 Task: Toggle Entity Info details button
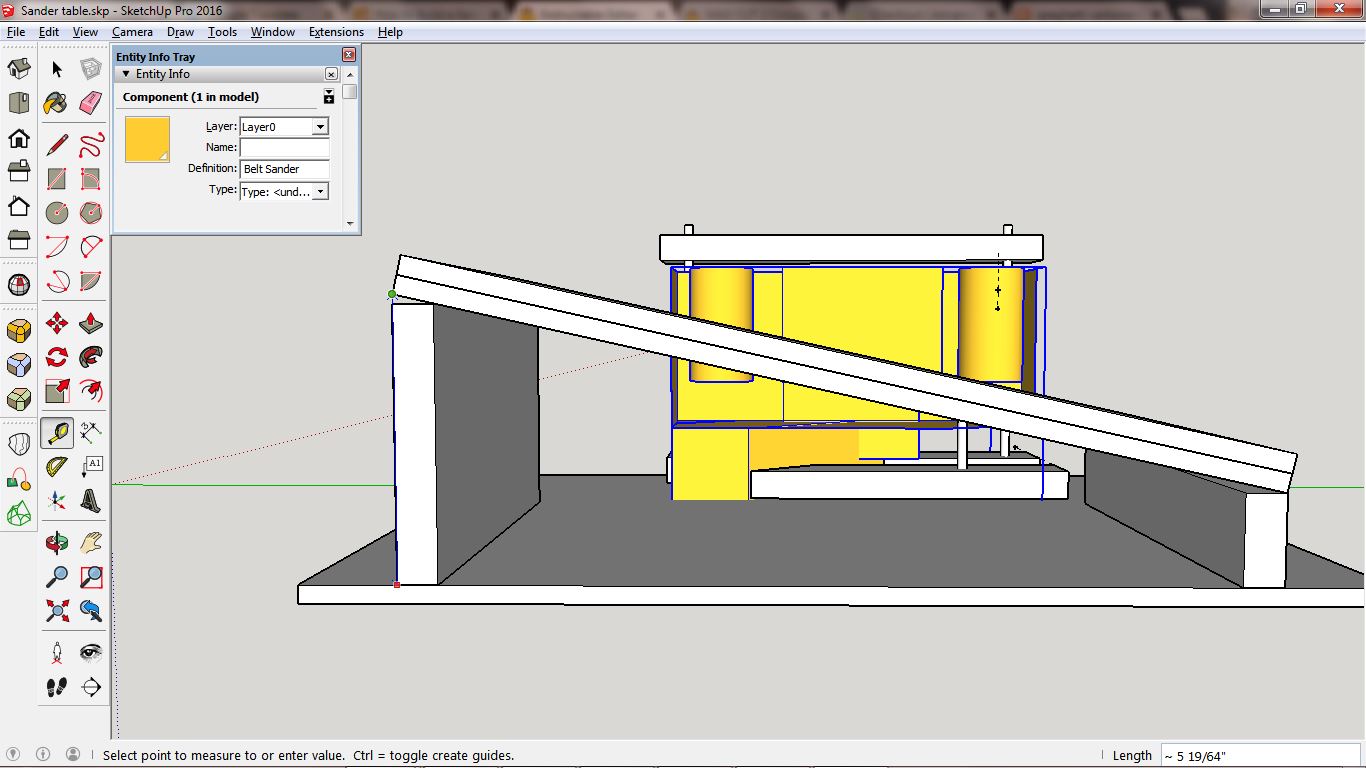click(x=329, y=96)
